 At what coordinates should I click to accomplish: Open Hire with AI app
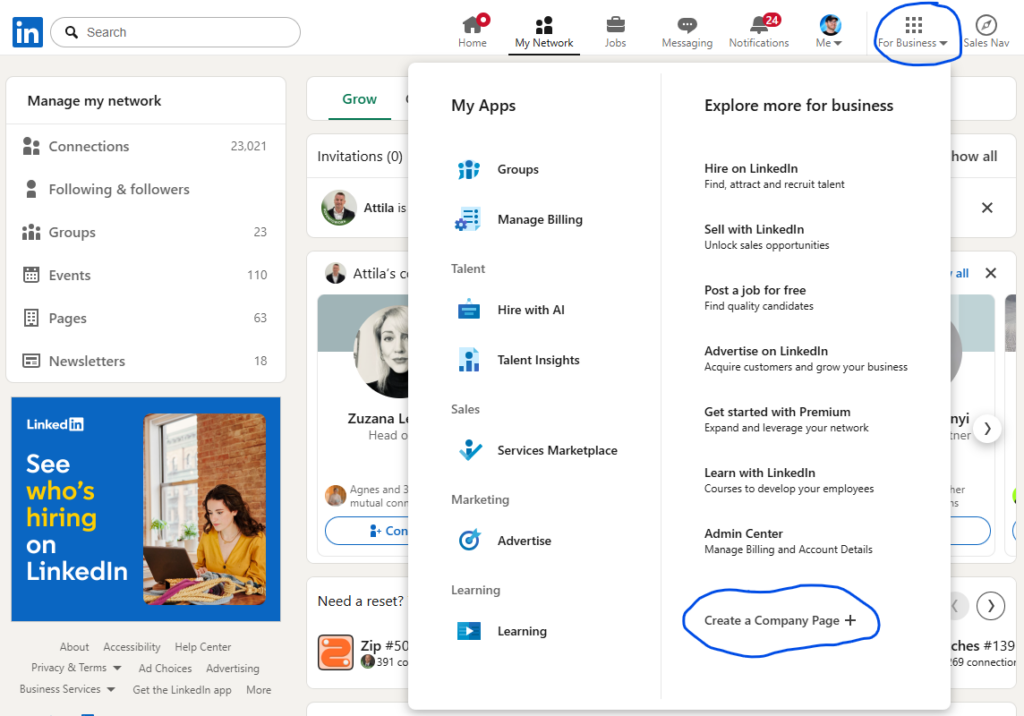(511, 310)
